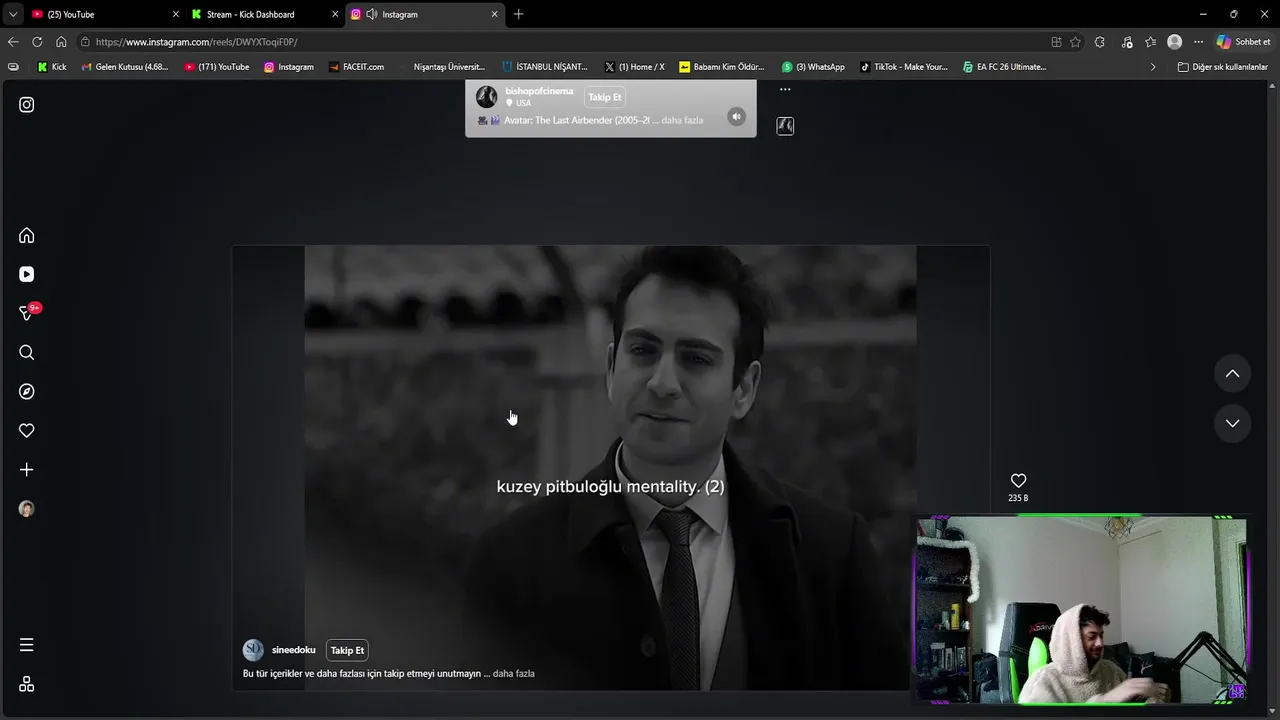Go to next reel arrow
1280x720 pixels.
click(1232, 423)
